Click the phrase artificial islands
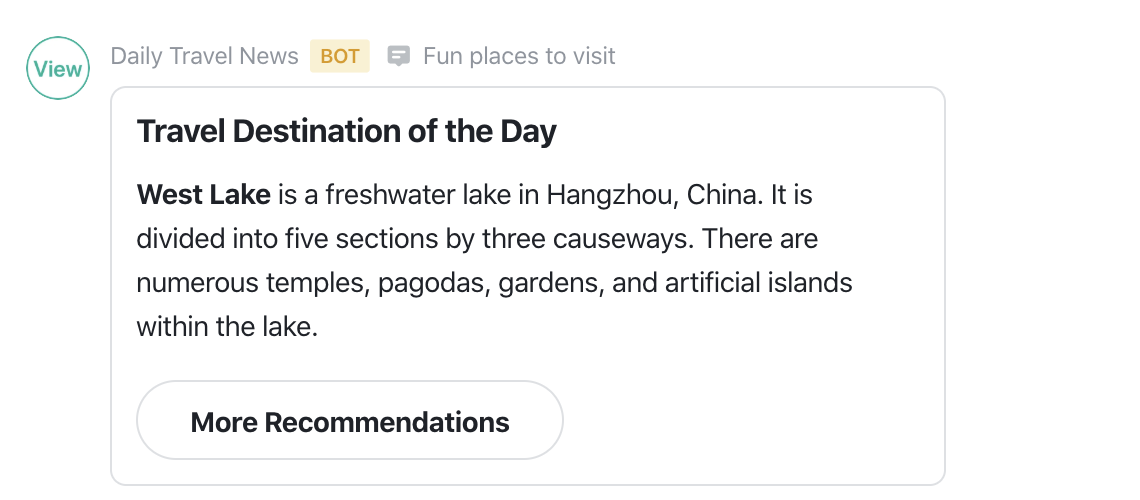Viewport: 1140px width, 500px height. click(758, 282)
